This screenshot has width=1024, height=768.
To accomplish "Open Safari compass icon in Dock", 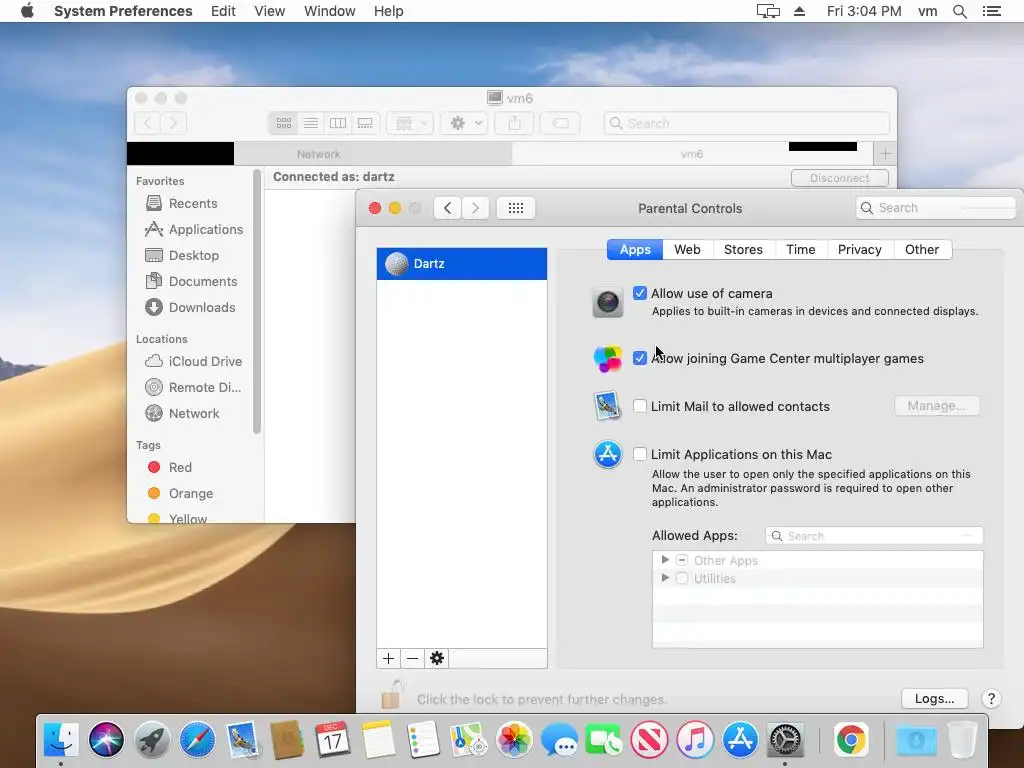I will 197,740.
